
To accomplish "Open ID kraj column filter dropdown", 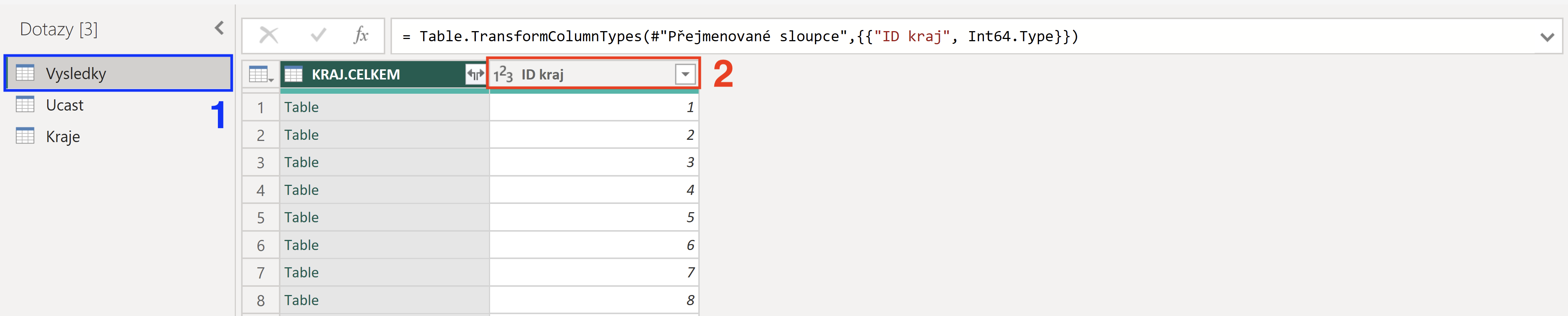I will click(686, 74).
